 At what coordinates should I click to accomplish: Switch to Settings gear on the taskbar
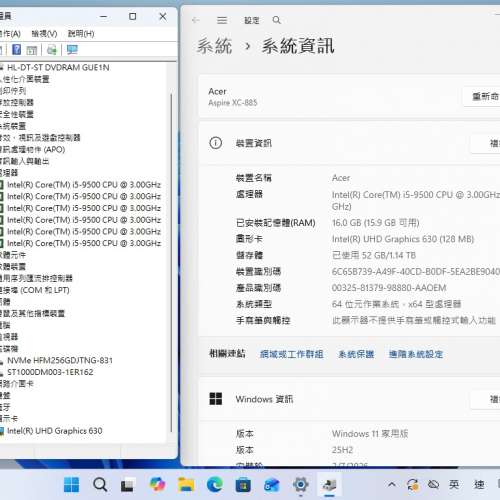click(300, 485)
